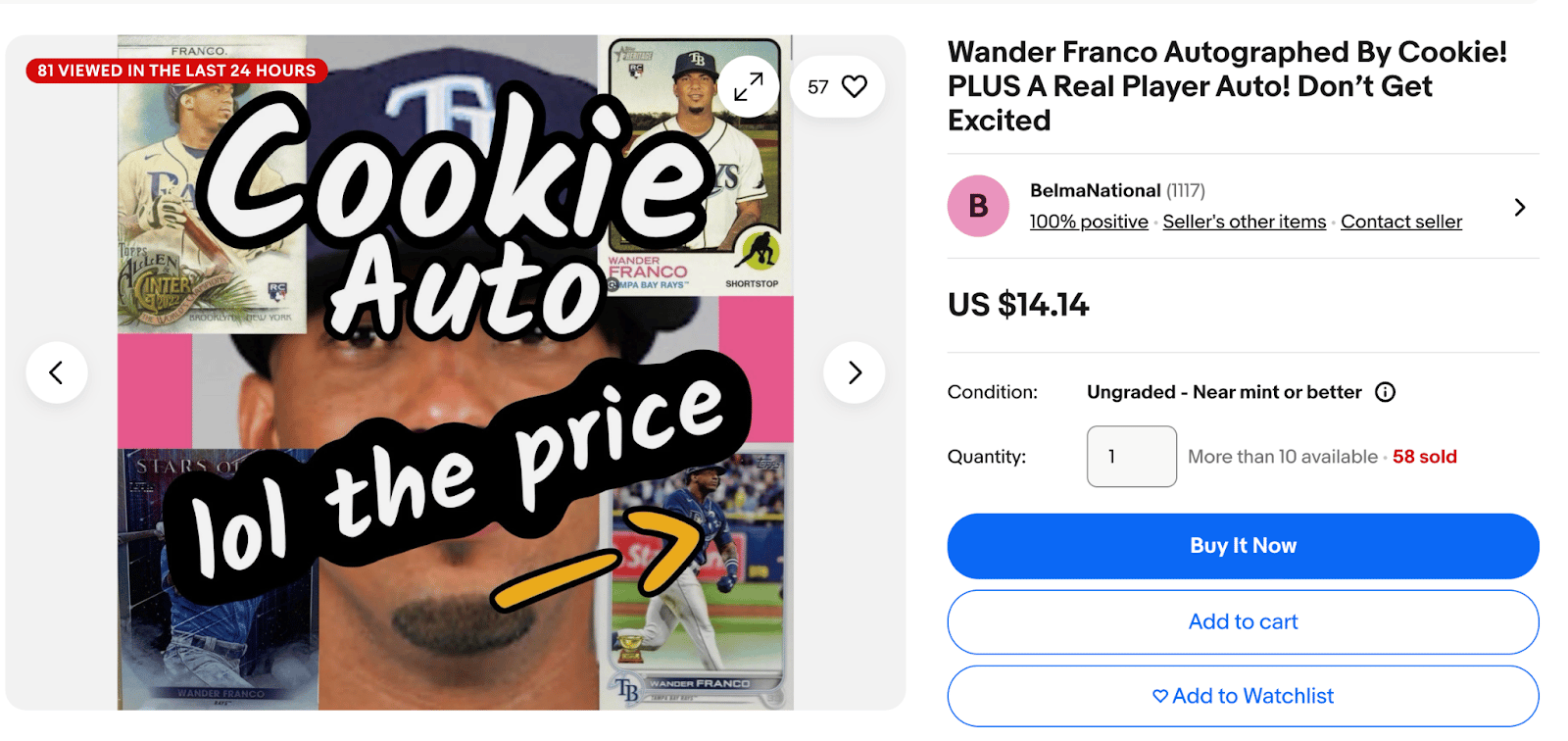The width and height of the screenshot is (1568, 741).
Task: Click the main Cookie Auto listing image
Action: [x=456, y=372]
